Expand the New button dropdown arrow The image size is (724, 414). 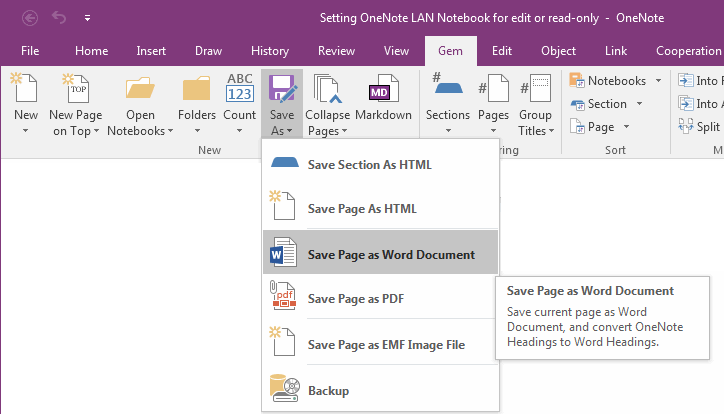[x=25, y=131]
